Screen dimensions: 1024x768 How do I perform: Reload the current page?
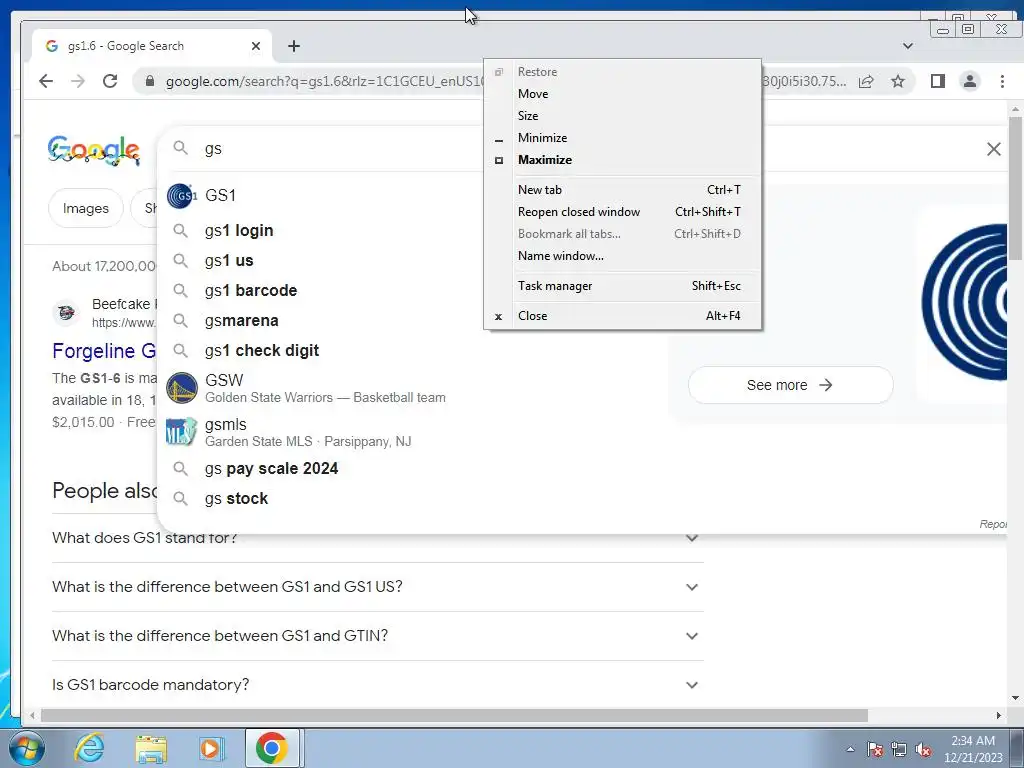pos(110,81)
